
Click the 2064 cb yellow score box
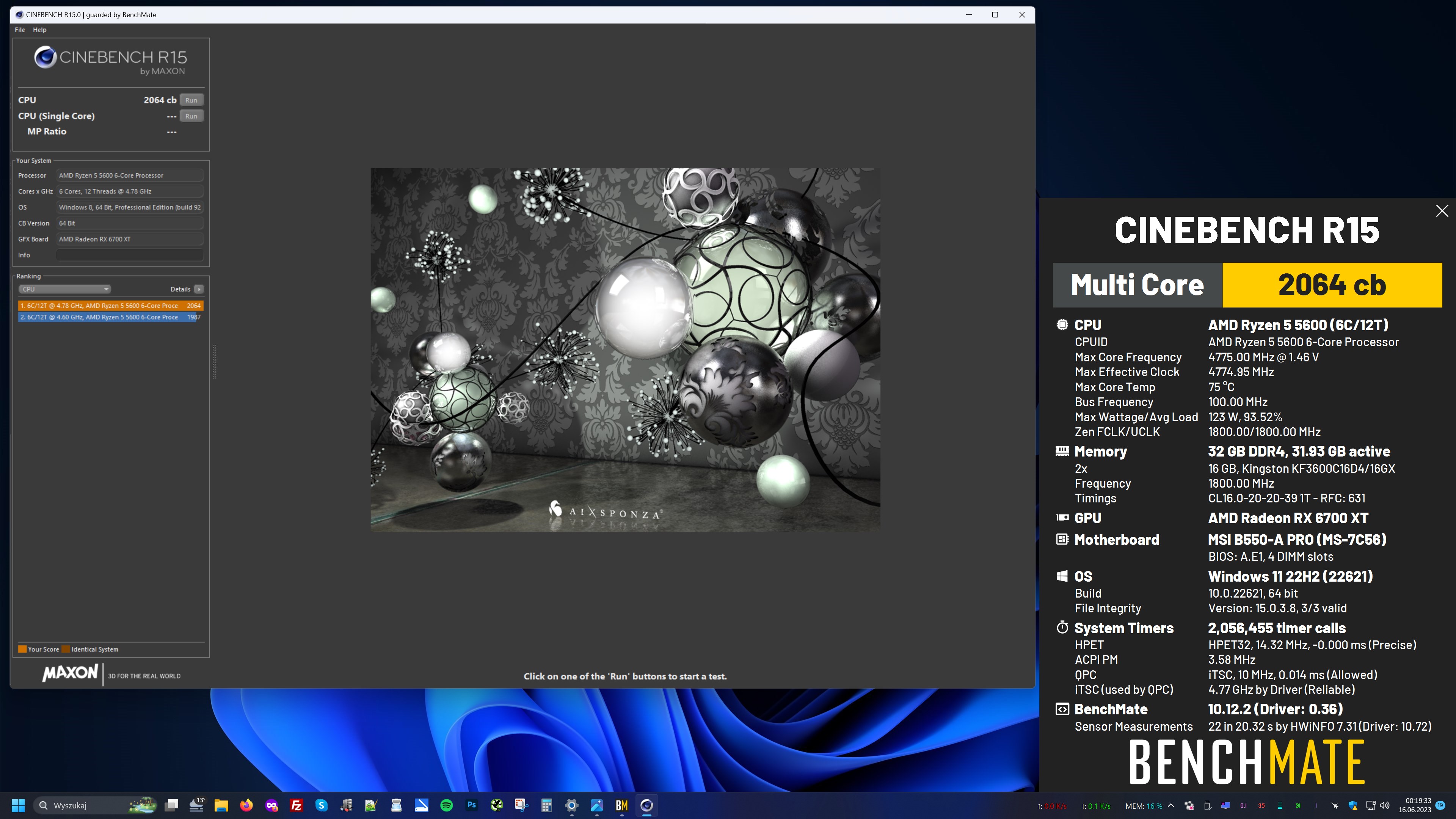(x=1332, y=285)
